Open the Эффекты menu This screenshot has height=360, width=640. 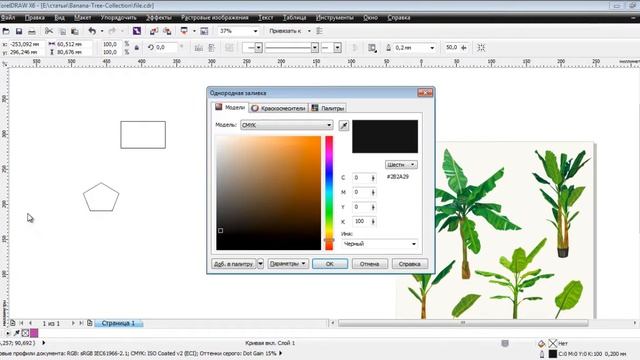coord(159,18)
